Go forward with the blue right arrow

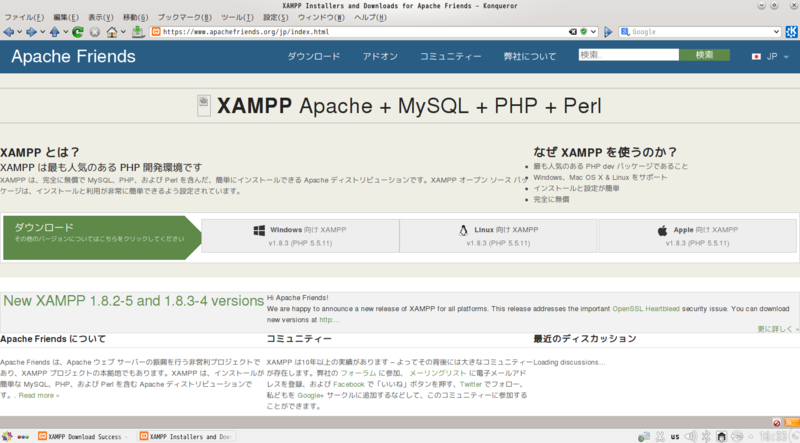pyautogui.click(x=31, y=32)
